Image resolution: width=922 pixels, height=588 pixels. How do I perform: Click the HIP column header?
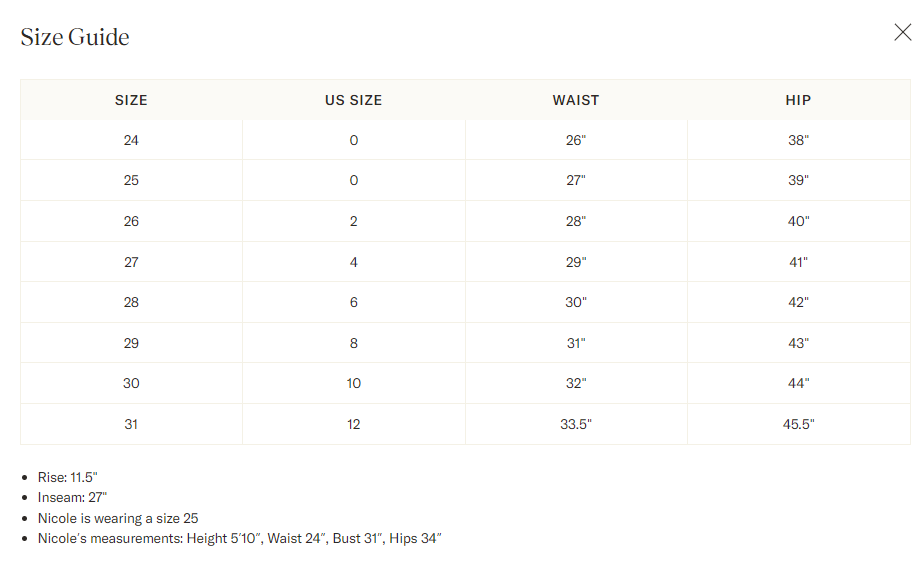coord(799,101)
